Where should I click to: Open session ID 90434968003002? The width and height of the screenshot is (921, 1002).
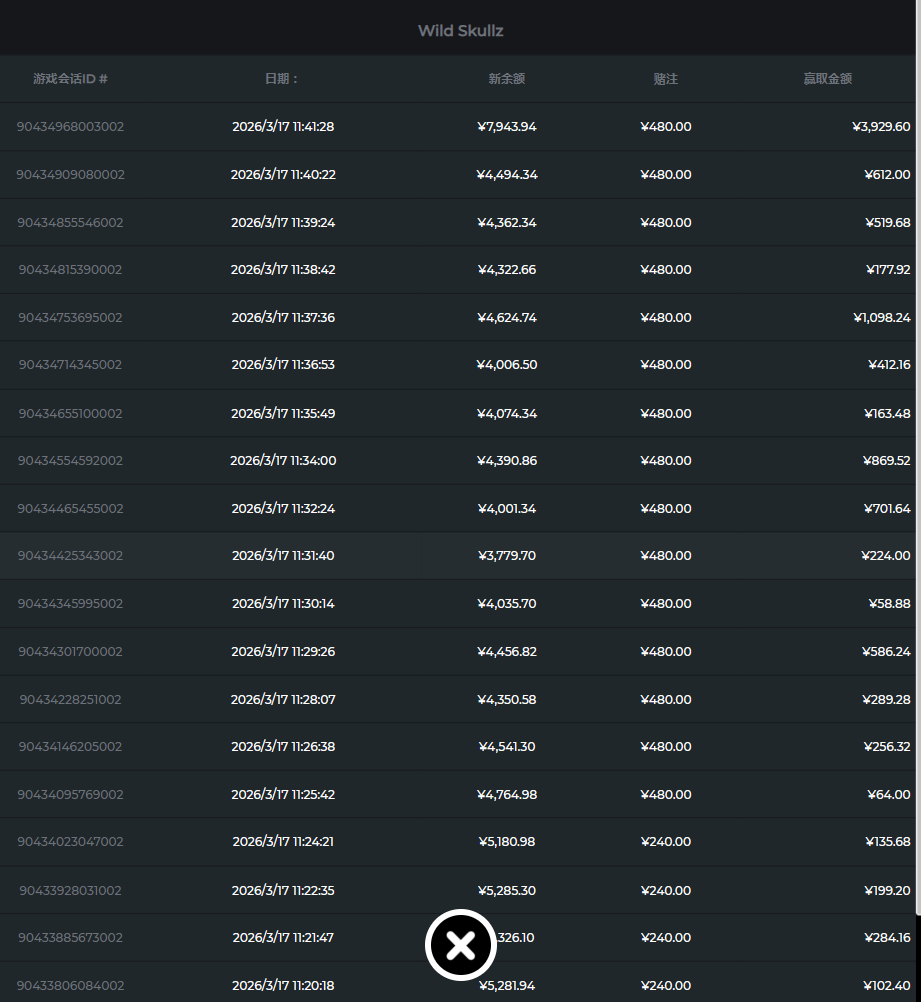[x=70, y=127]
